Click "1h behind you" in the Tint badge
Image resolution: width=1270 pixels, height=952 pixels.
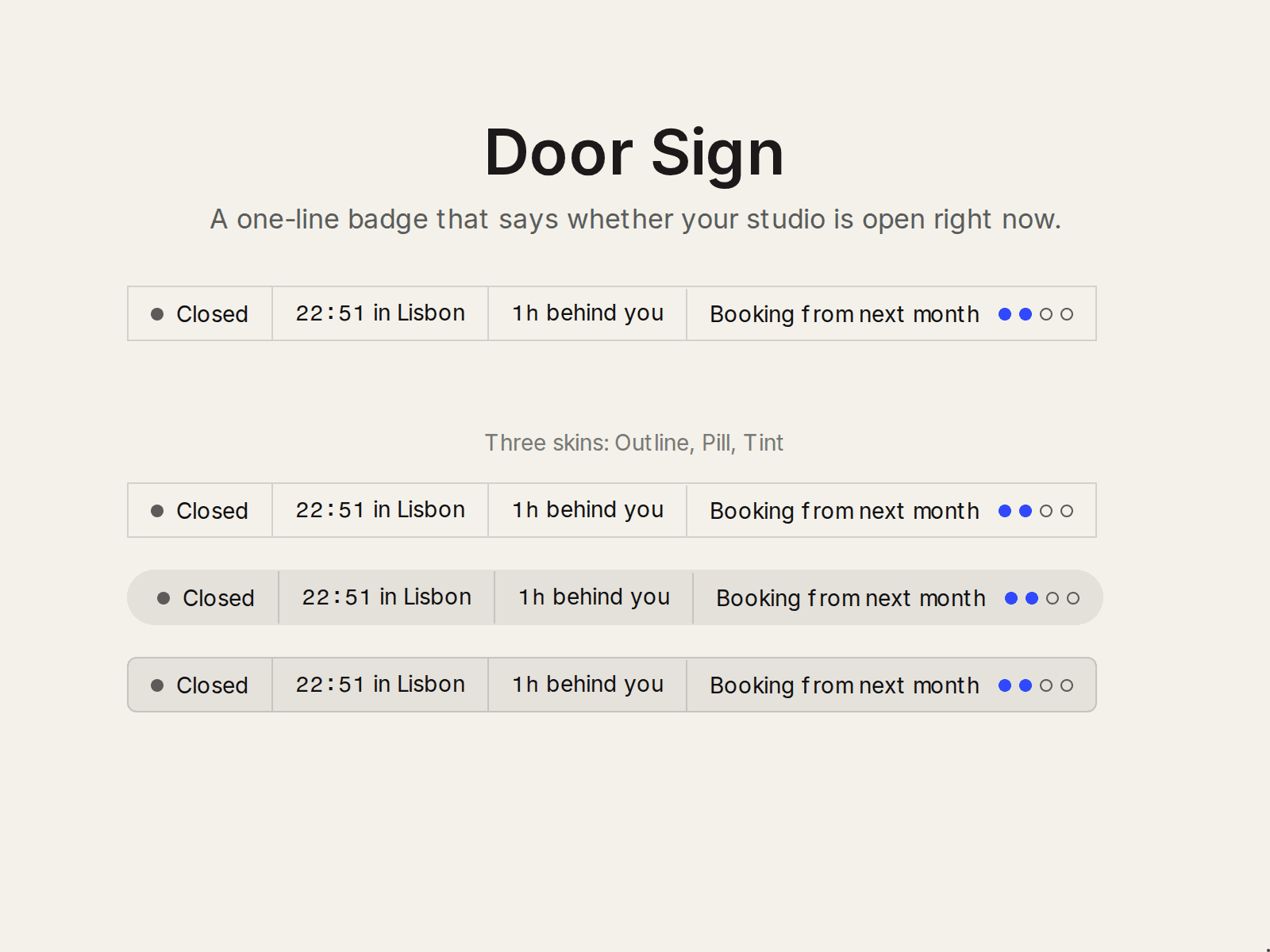[587, 685]
